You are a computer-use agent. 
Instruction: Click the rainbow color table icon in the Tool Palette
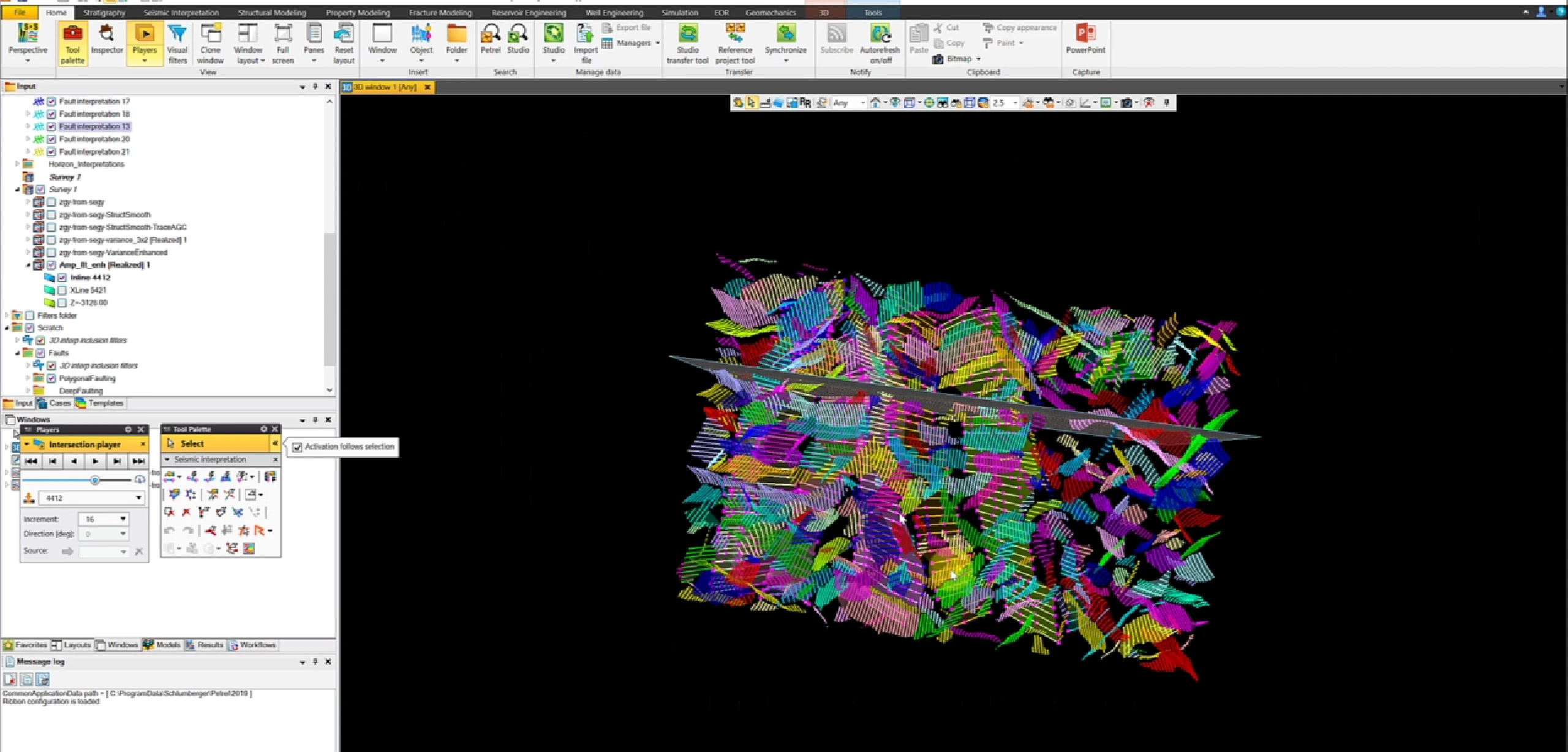click(249, 549)
